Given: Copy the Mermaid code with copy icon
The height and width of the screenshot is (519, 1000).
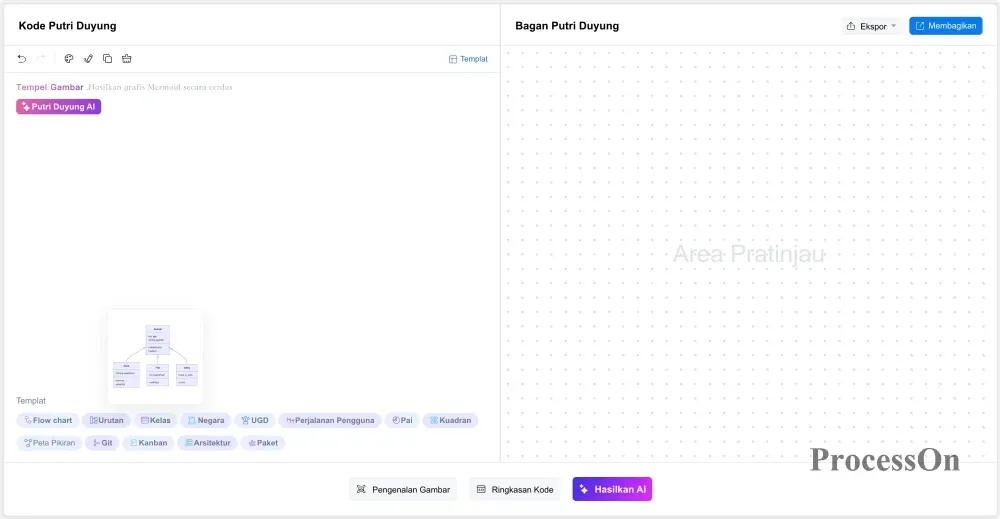Looking at the screenshot, I should [x=107, y=59].
